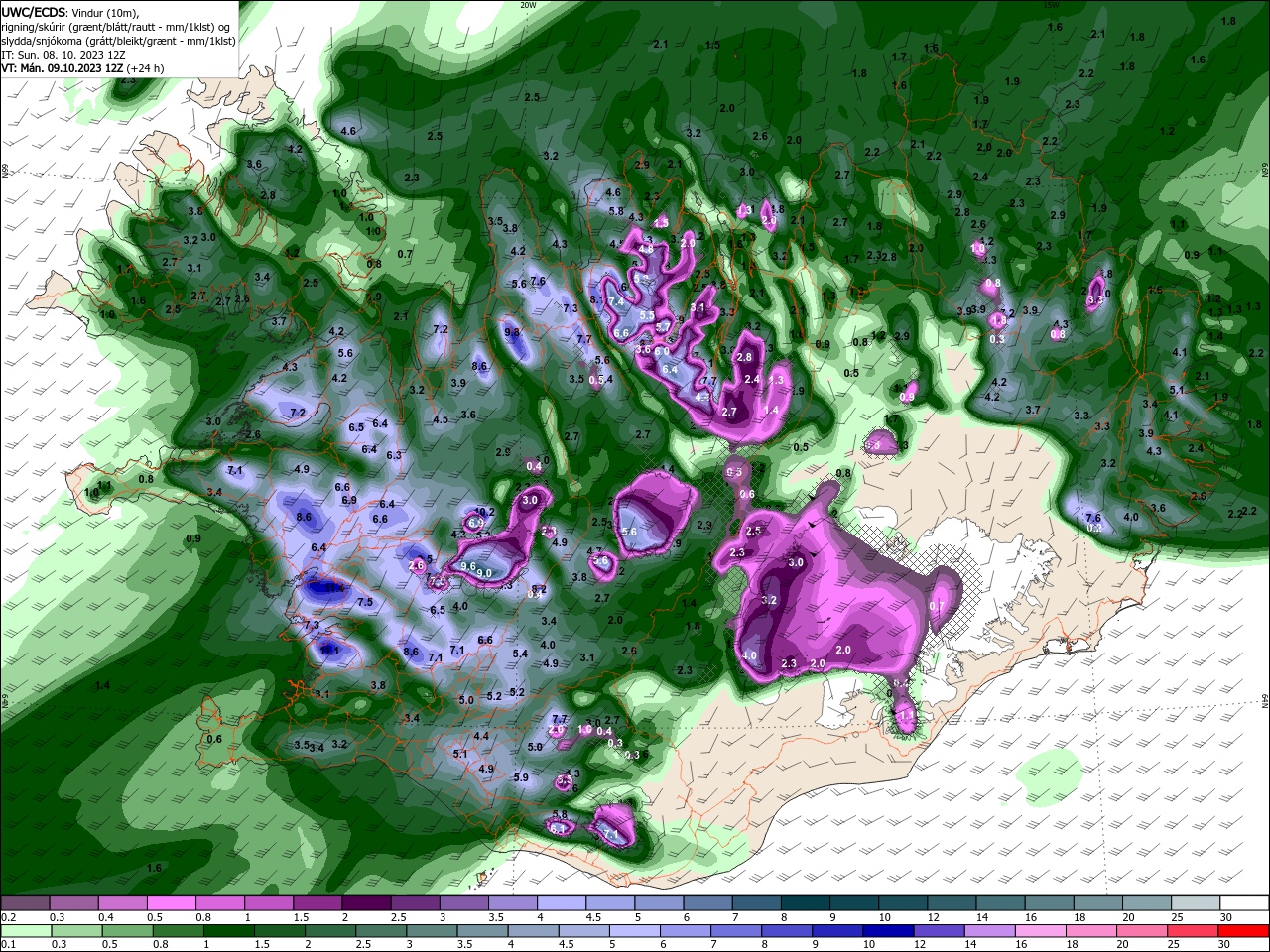Click the 'rigning/skúrir' legend description line
This screenshot has height=952, width=1270.
tap(117, 26)
